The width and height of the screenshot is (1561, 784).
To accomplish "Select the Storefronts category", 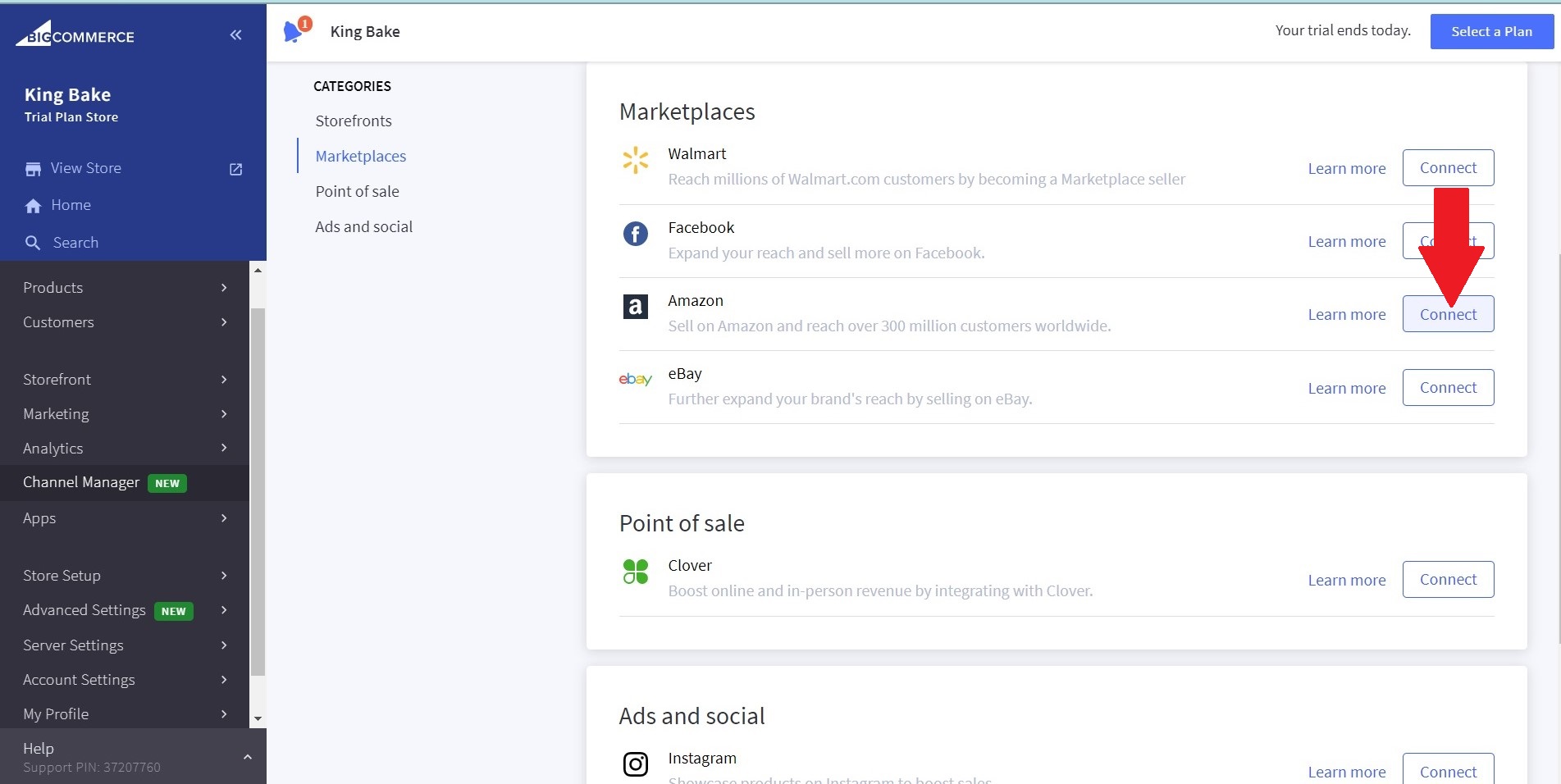I will tap(354, 121).
